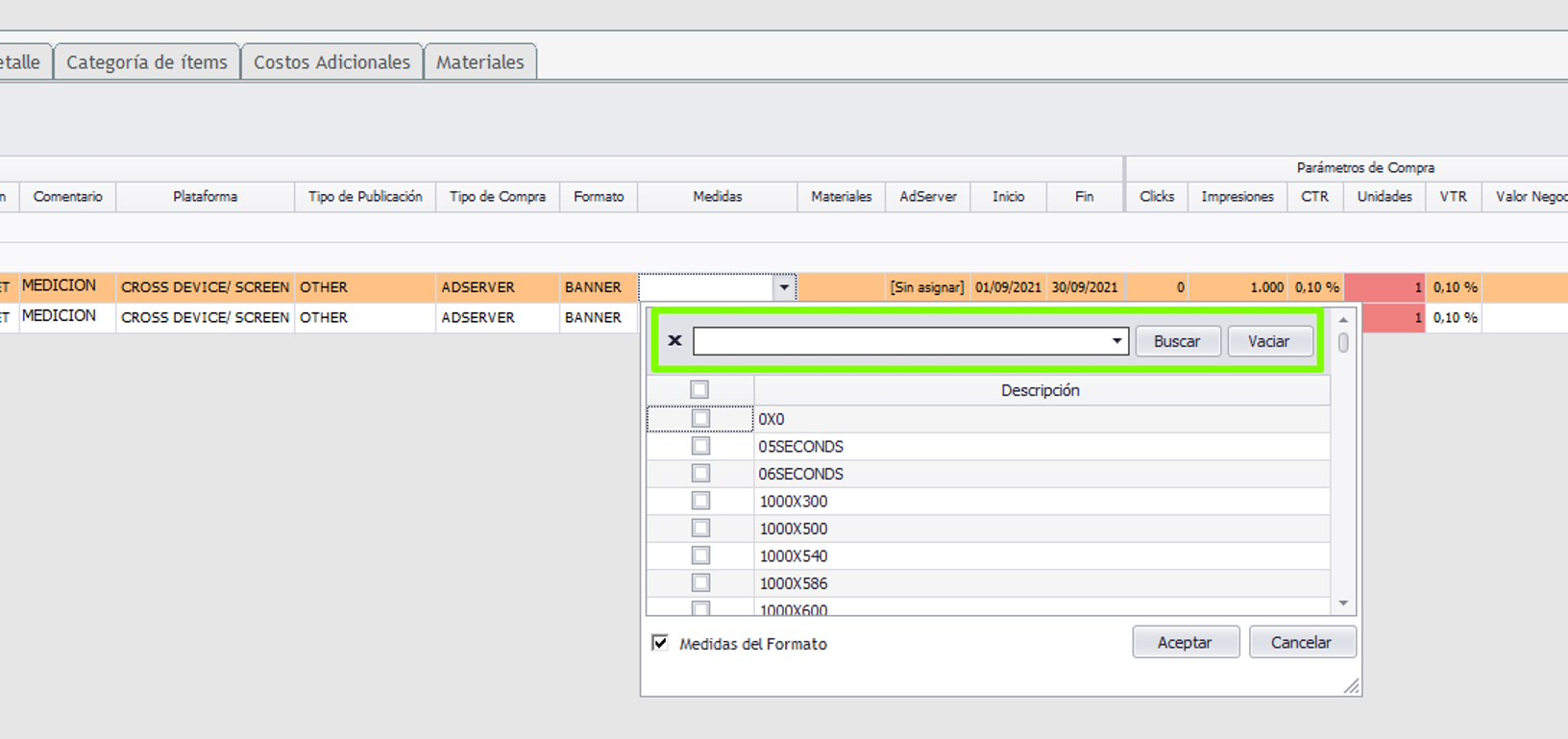Select the Materiales tab
Image resolution: width=1568 pixels, height=739 pixels.
click(x=480, y=62)
